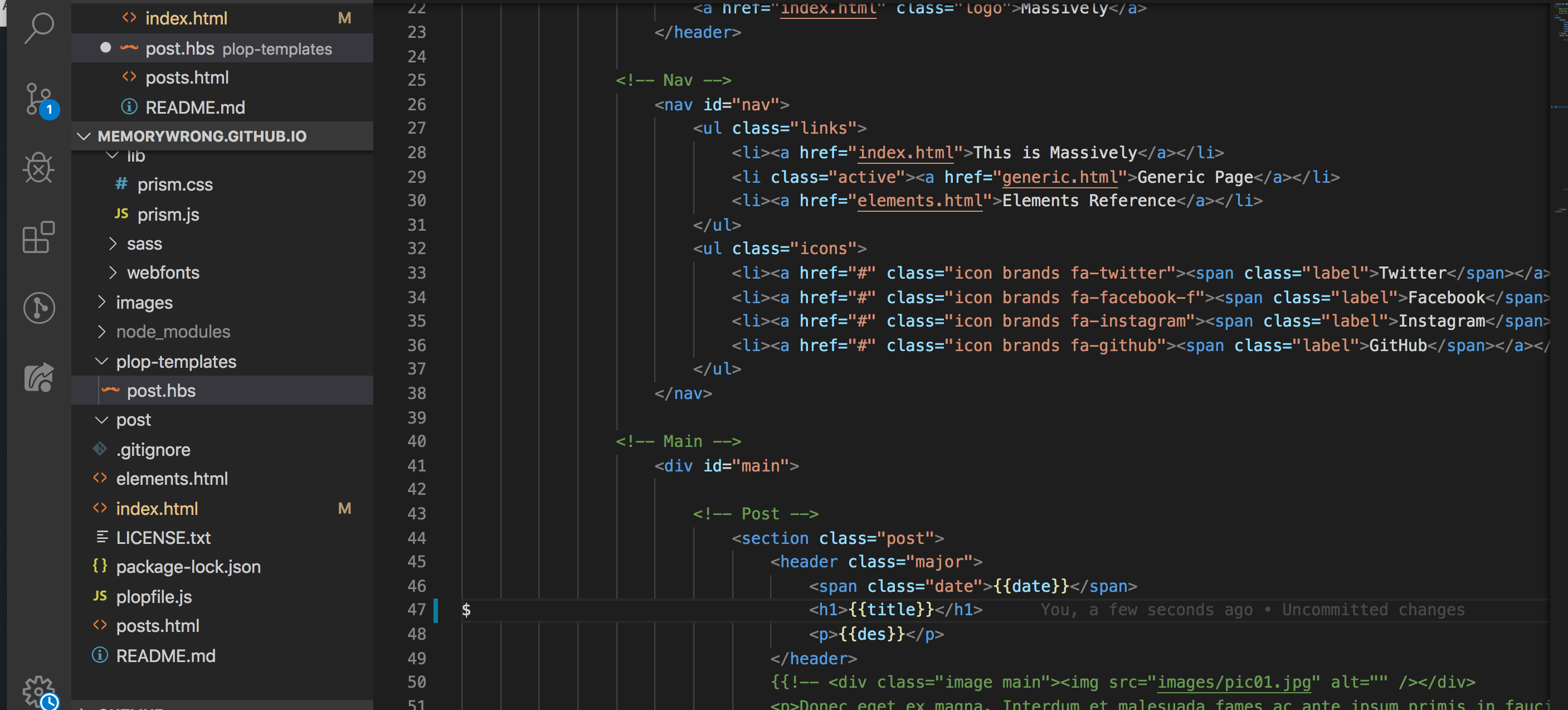Screen dimensions: 1568x710
Task: Click the section class="post" tag on line 44
Action: 837,538
